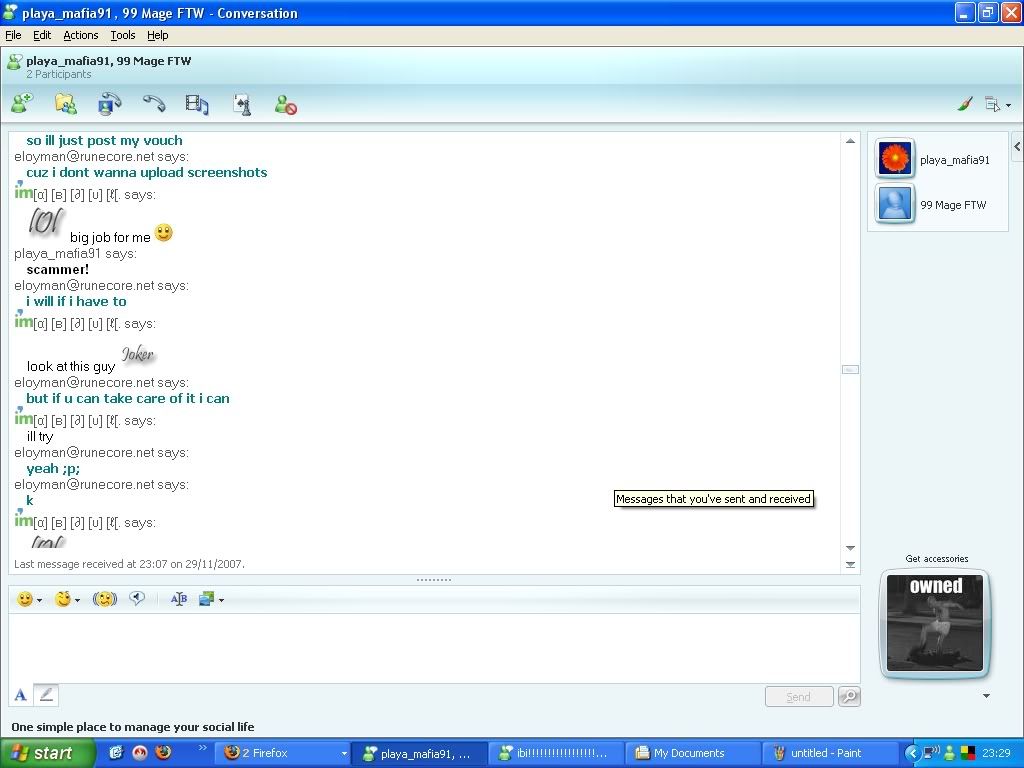Screen dimensions: 1024x768
Task: Start a video call with webcam icon
Action: (x=109, y=103)
